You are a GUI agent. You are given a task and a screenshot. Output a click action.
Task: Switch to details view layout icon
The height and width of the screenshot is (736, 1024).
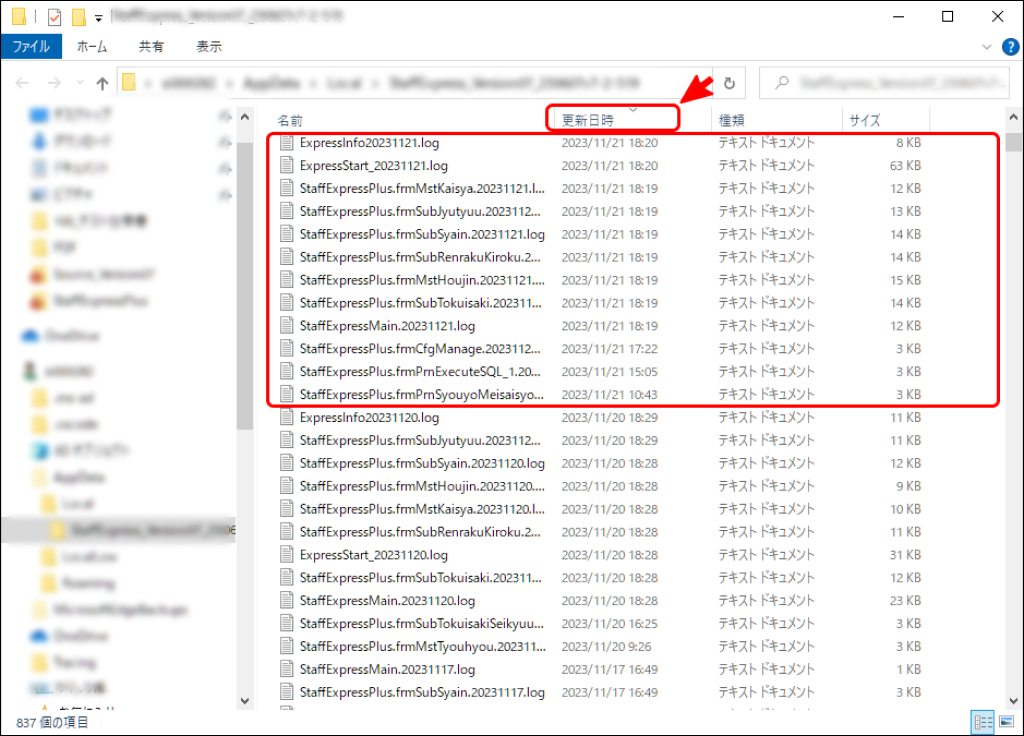(983, 722)
